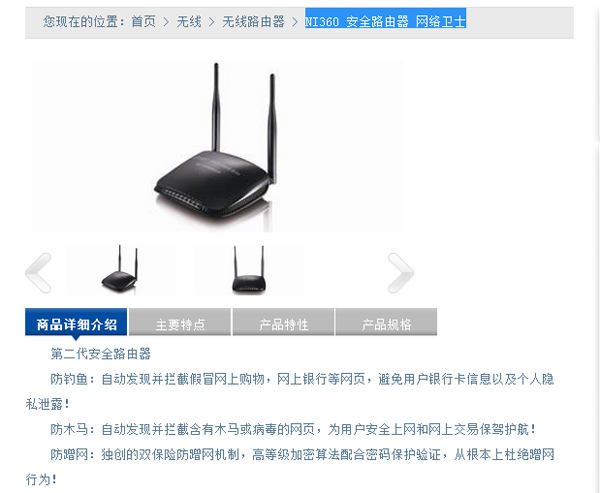The width and height of the screenshot is (600, 493).
Task: Click the next image right arrow
Action: click(401, 273)
